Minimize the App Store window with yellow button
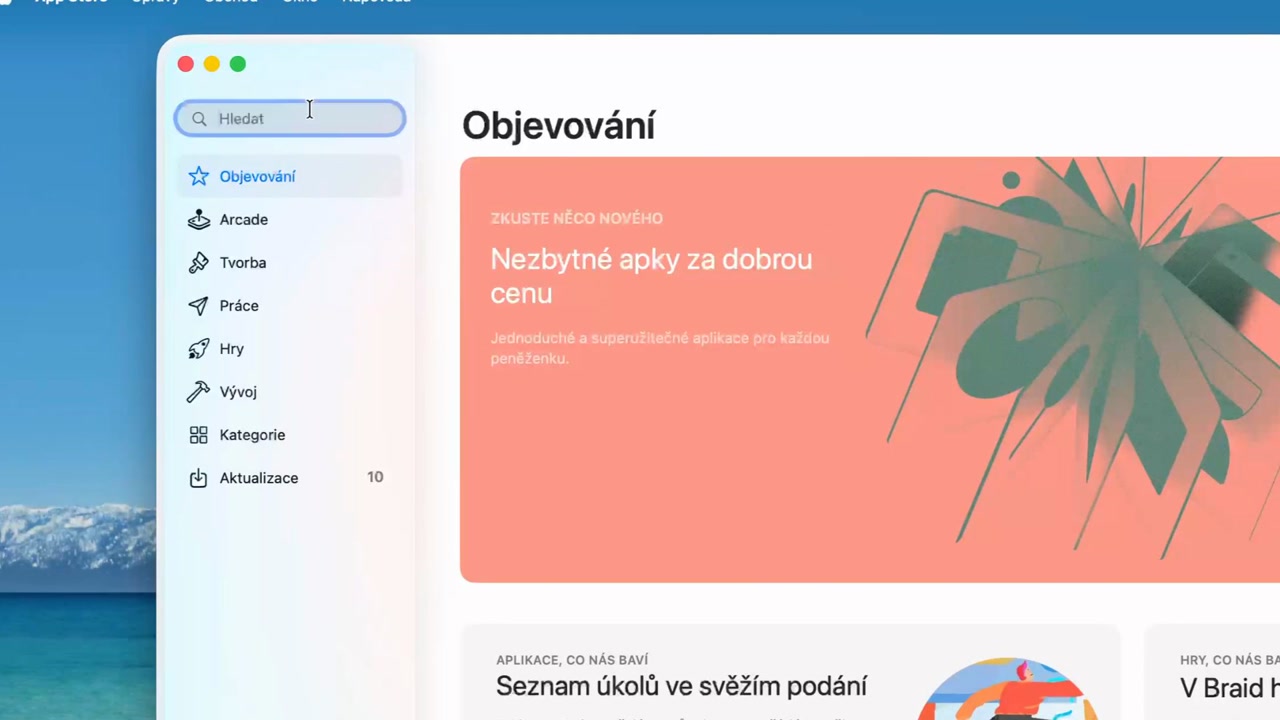 coord(212,64)
